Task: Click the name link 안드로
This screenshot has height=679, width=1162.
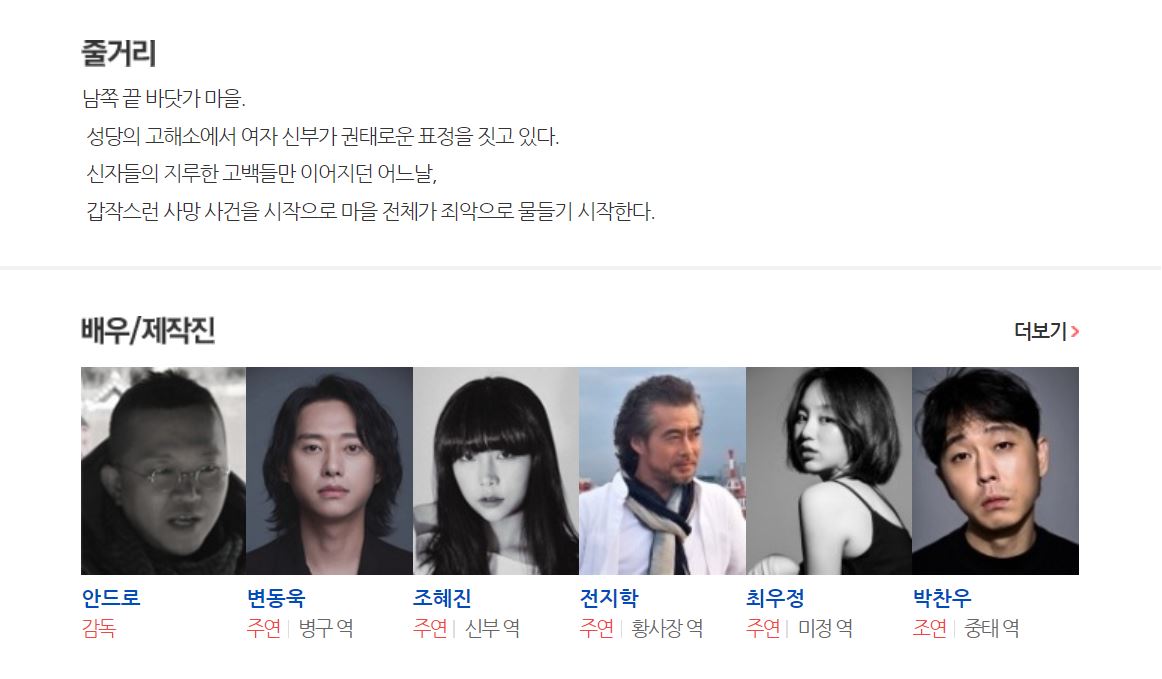Action: point(110,597)
